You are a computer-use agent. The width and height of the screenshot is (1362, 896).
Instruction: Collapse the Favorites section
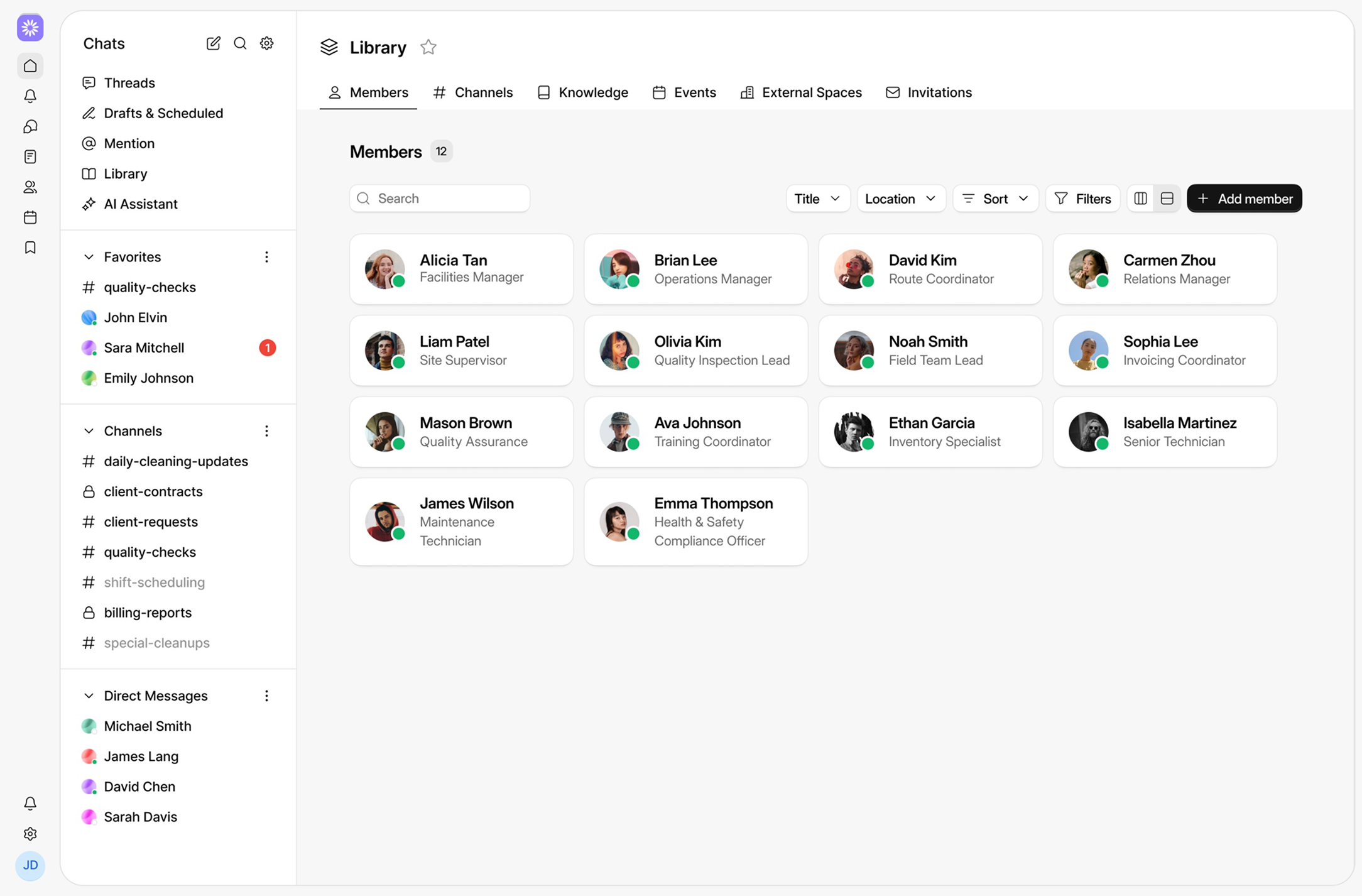(89, 256)
